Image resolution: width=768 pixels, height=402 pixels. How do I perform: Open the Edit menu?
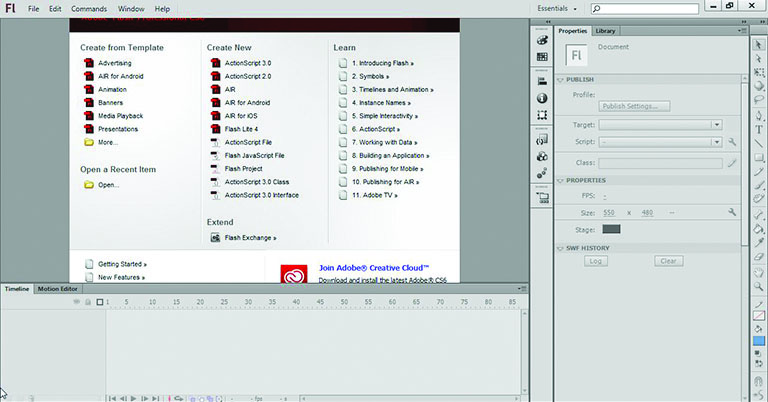pos(55,9)
